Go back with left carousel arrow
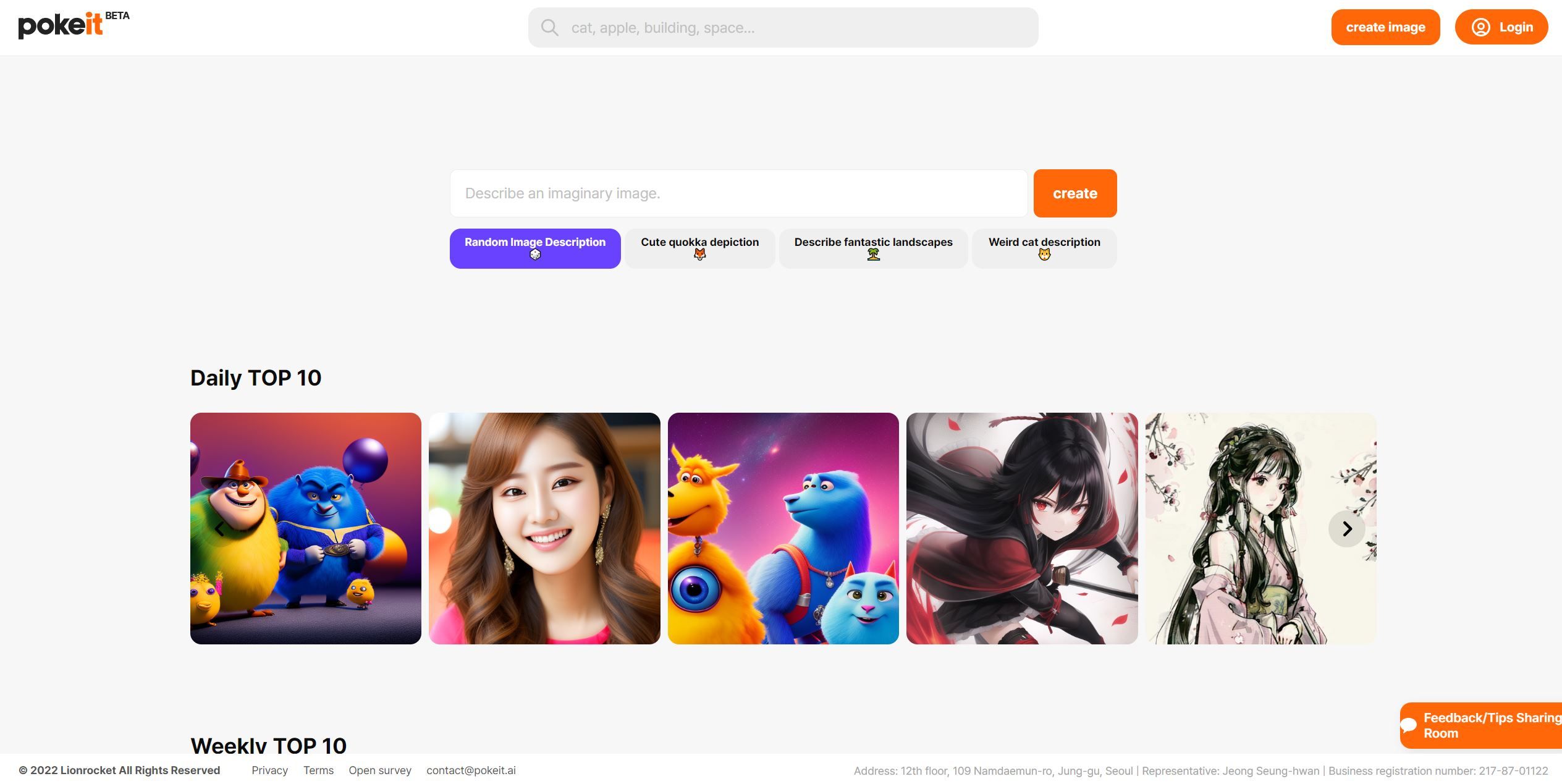This screenshot has height=784, width=1562. 219,529
